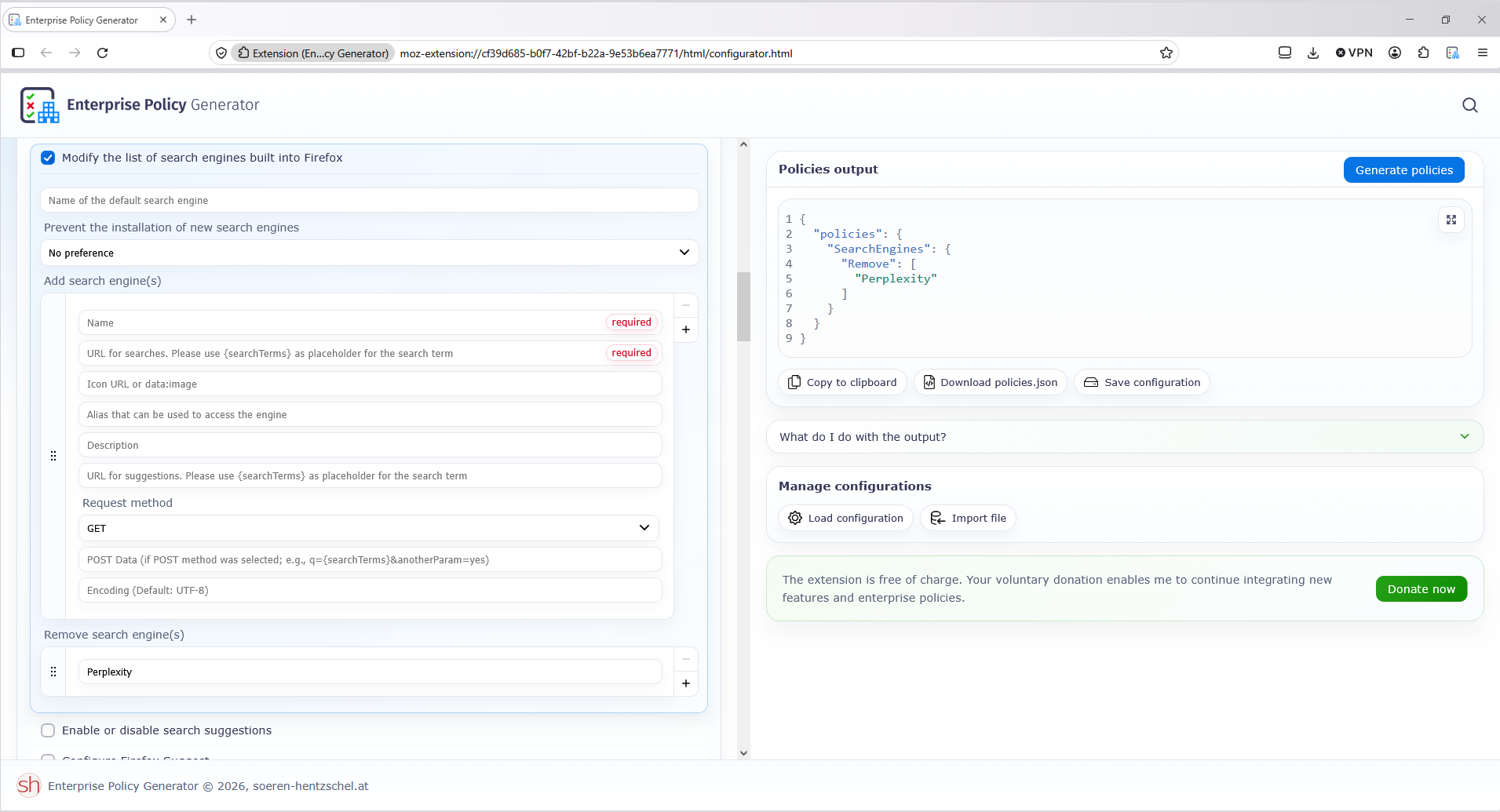Click Generate policies button
Viewport: 1500px width, 812px height.
1403,170
